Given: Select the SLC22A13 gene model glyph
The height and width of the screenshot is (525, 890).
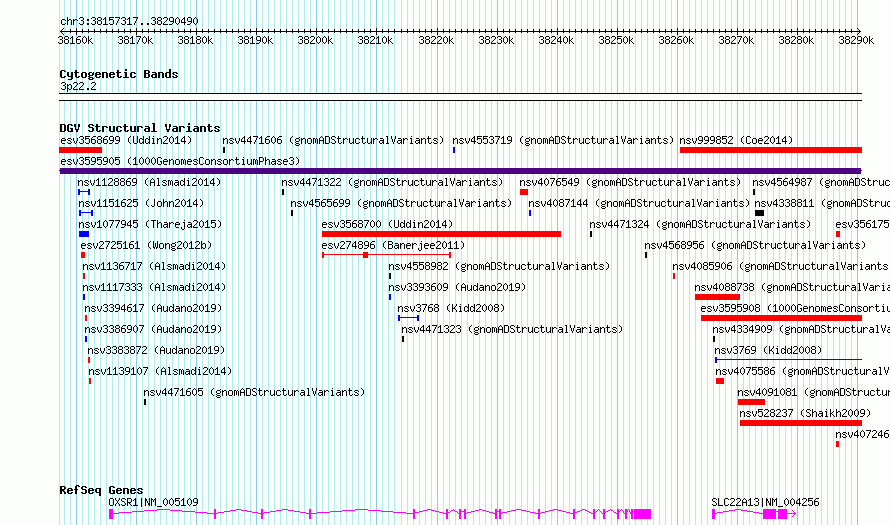Looking at the screenshot, I should click(754, 514).
